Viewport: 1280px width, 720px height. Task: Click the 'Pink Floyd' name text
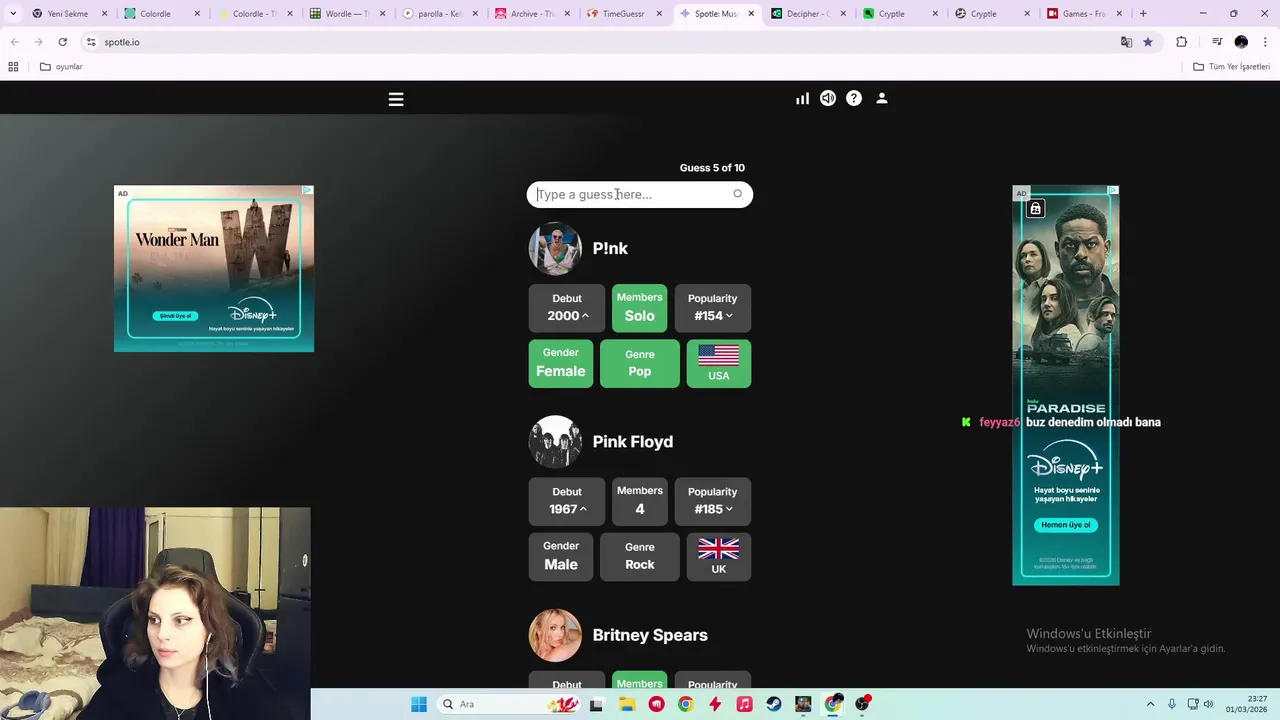pos(633,441)
